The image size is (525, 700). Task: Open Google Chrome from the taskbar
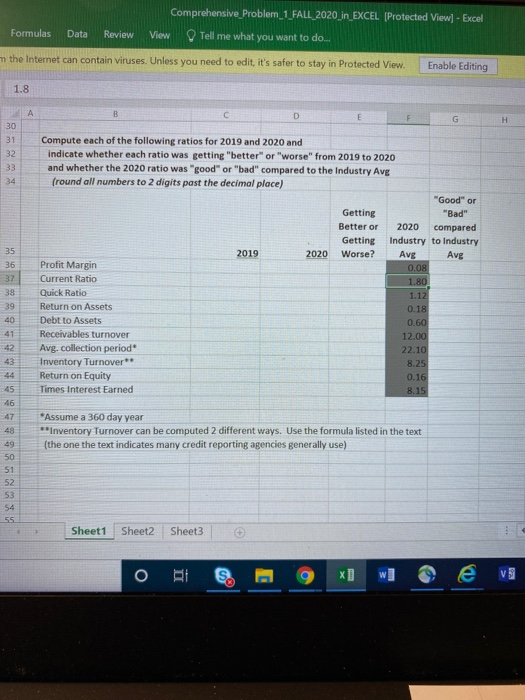[306, 575]
